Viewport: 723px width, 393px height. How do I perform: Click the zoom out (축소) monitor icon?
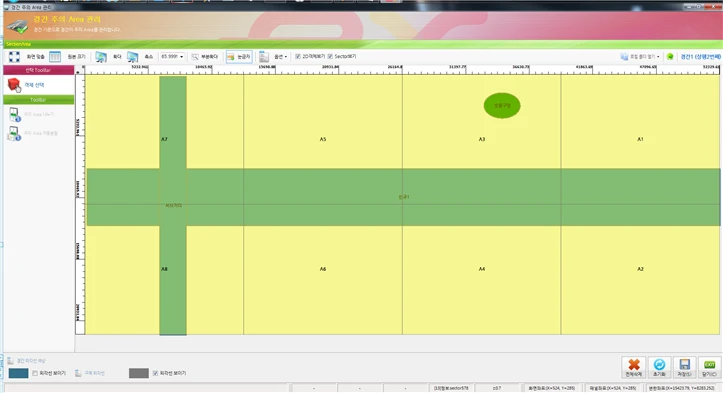(133, 57)
